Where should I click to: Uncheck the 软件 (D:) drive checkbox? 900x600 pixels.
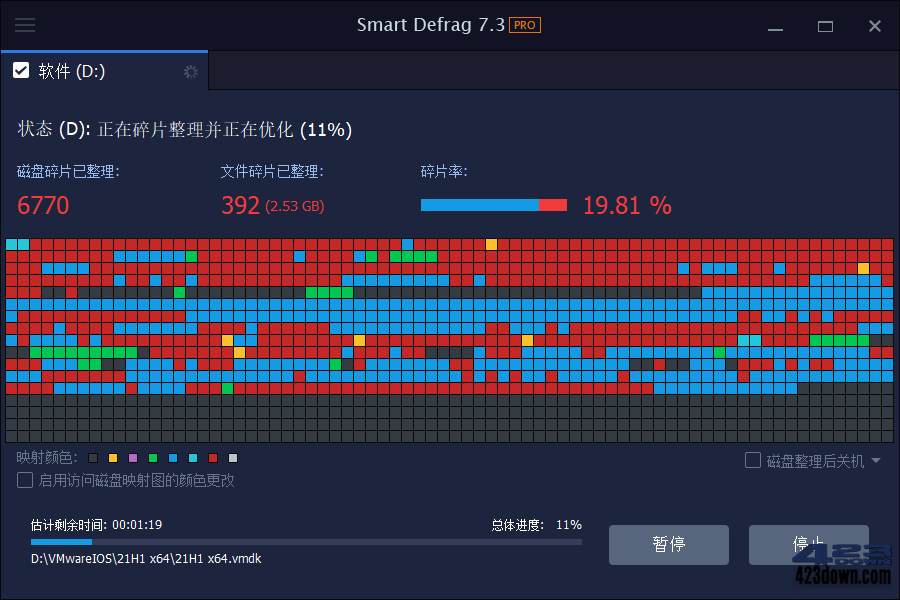tap(20, 70)
